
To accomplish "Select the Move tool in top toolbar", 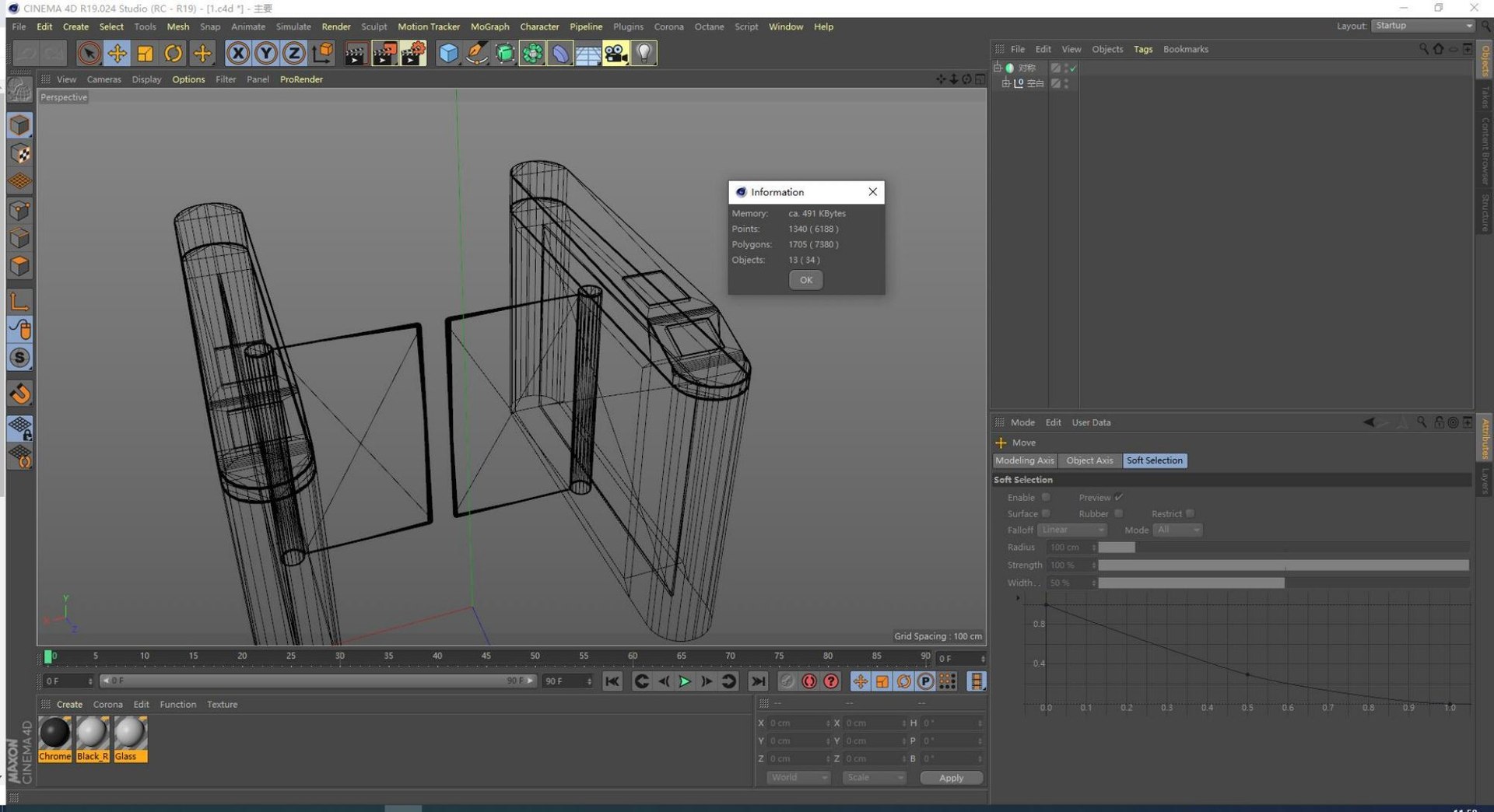I will click(117, 53).
